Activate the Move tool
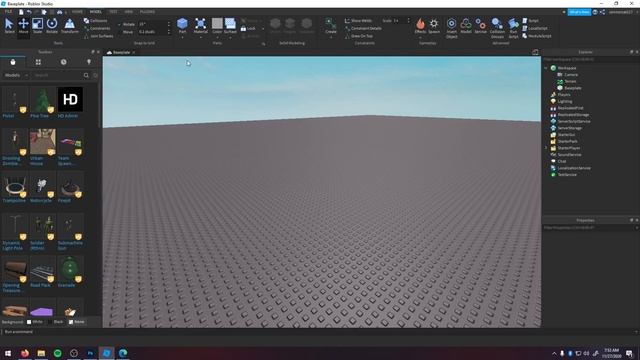Screen dimensions: 640x360 [x=23, y=25]
